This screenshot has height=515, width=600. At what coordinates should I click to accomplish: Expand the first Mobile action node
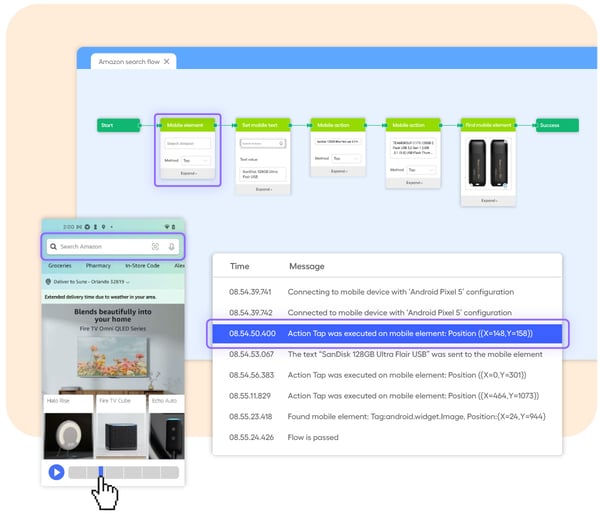pos(338,171)
